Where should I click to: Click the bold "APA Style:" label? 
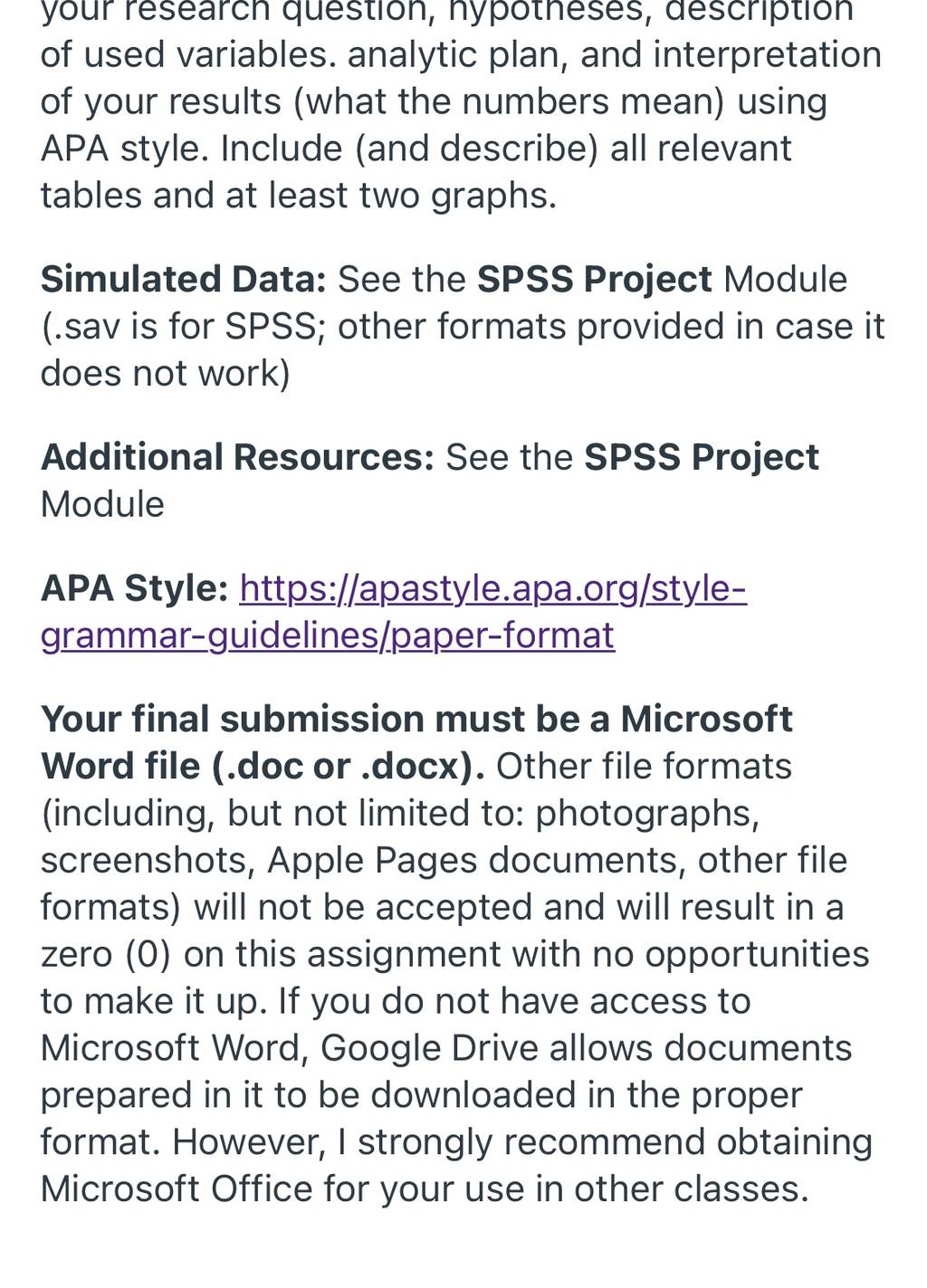135,589
